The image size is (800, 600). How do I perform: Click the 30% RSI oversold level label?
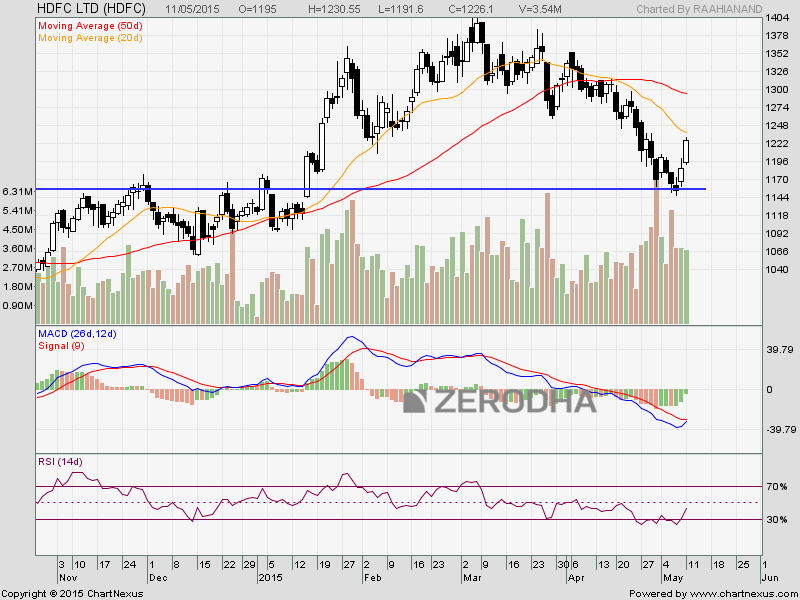click(776, 520)
